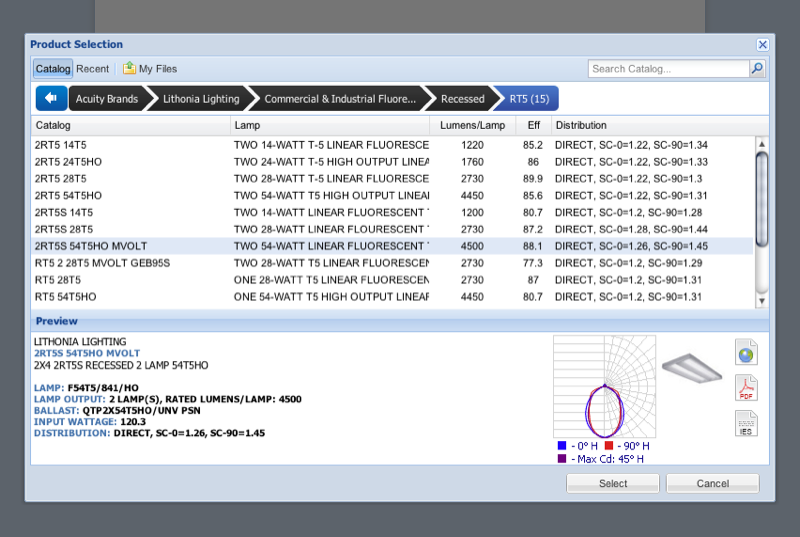The image size is (800, 537).
Task: Switch to the Catalog tab
Action: click(53, 69)
